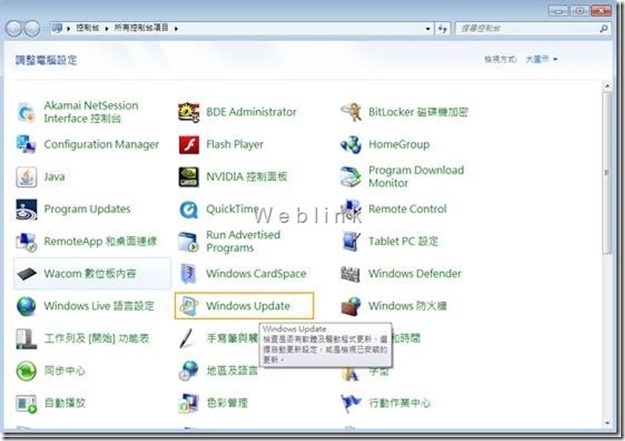Click the 地區及語言 label
Image resolution: width=625 pixels, height=441 pixels.
[x=232, y=370]
